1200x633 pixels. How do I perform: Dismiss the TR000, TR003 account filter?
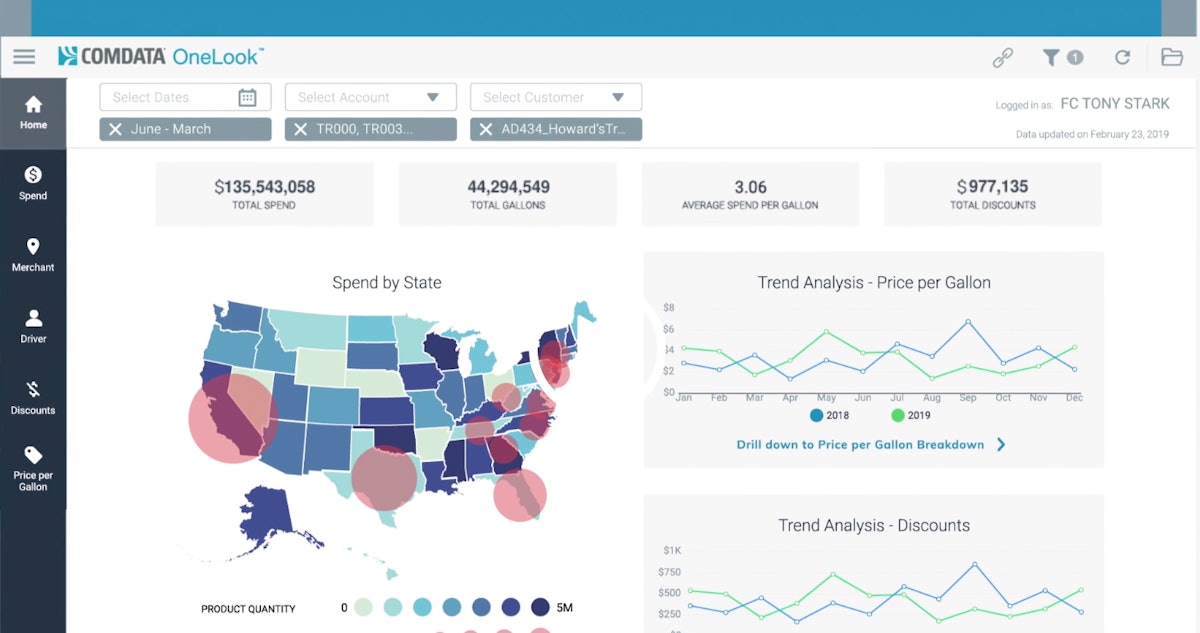coord(297,128)
